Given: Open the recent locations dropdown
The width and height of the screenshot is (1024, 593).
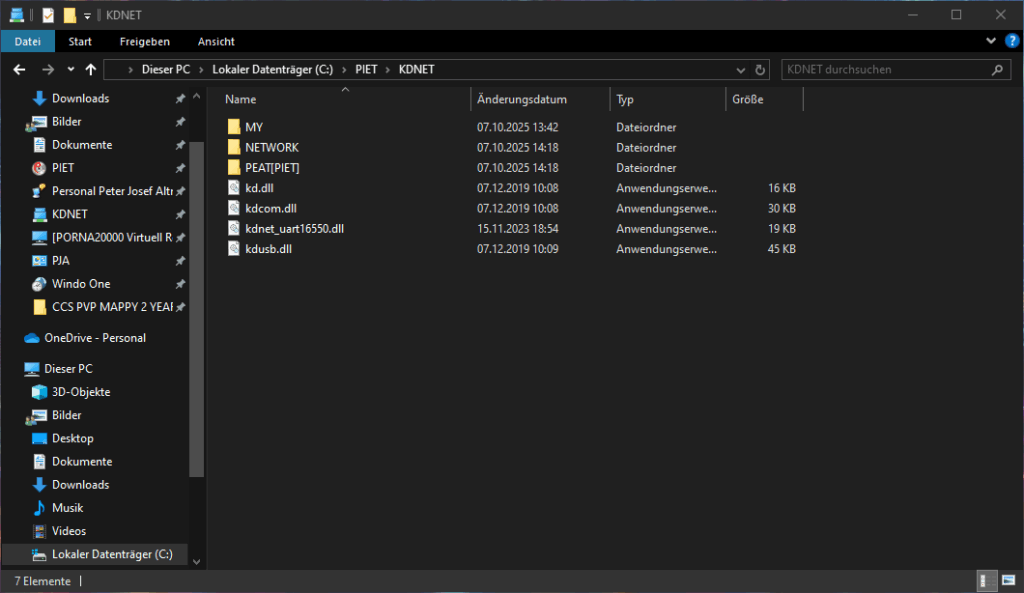Looking at the screenshot, I should (x=70, y=70).
